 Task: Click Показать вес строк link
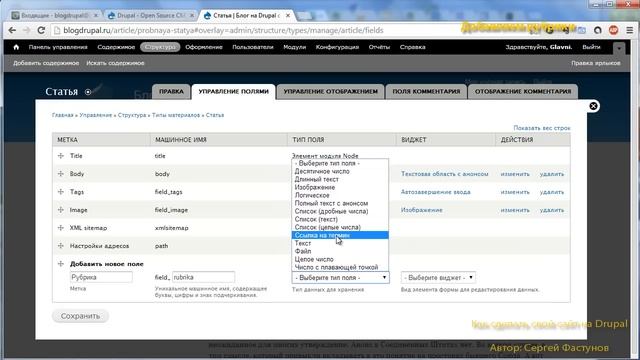(x=542, y=128)
